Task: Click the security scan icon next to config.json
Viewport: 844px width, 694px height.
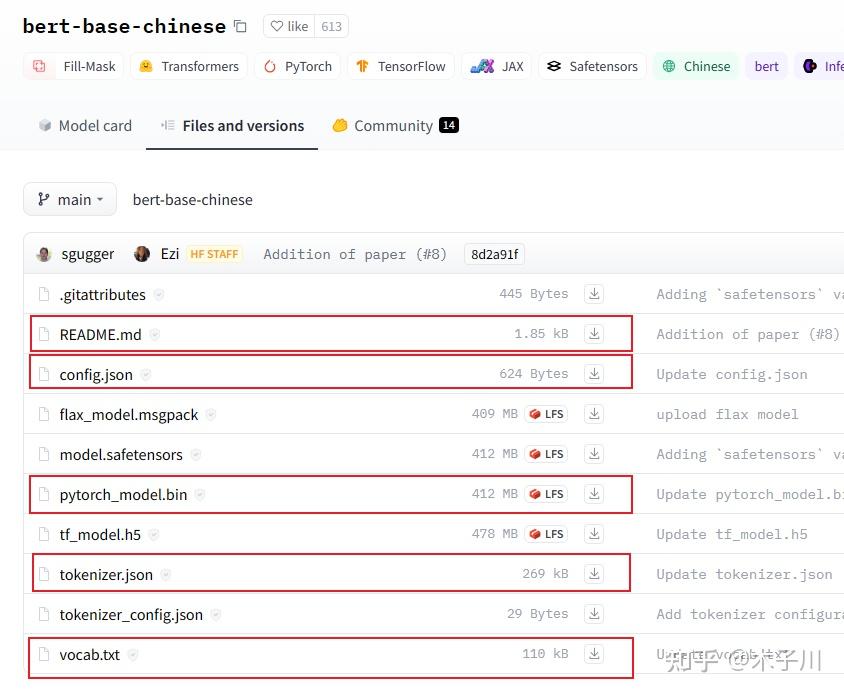Action: [146, 374]
